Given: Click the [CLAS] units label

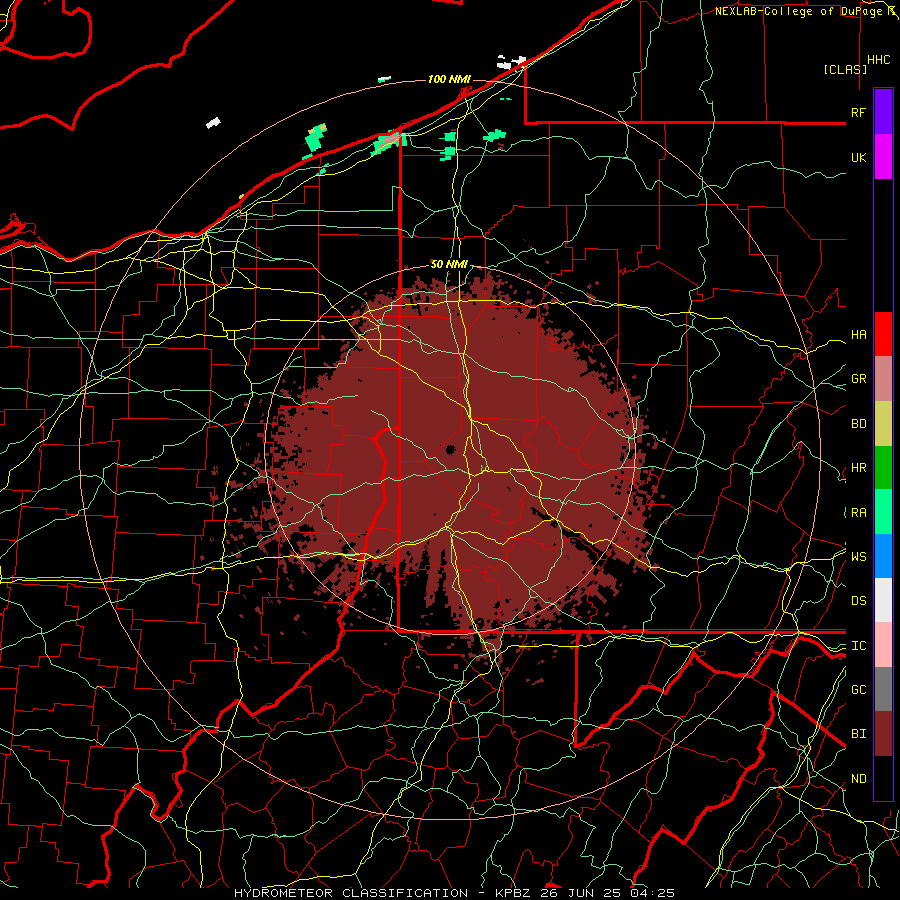Looking at the screenshot, I should coord(845,69).
